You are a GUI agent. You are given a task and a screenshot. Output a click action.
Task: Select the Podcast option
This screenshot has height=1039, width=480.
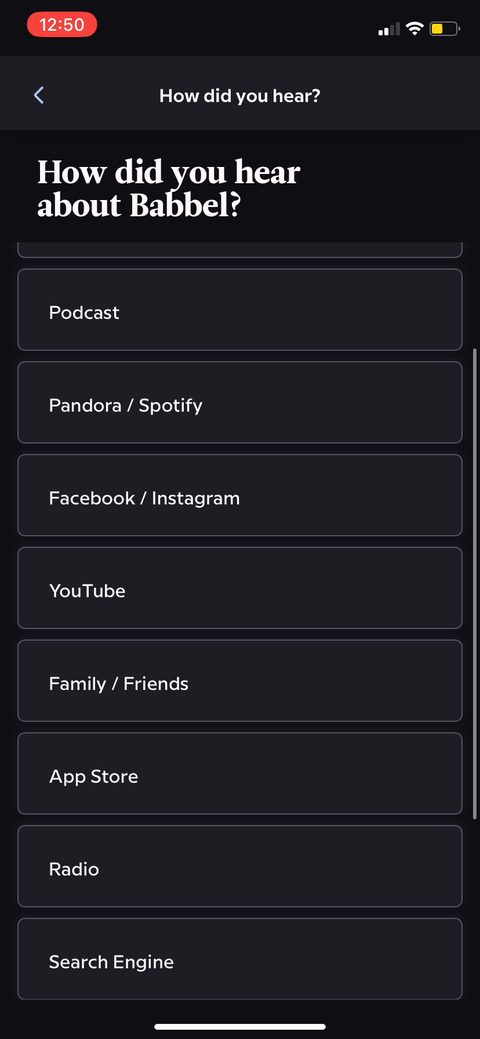pyautogui.click(x=239, y=309)
